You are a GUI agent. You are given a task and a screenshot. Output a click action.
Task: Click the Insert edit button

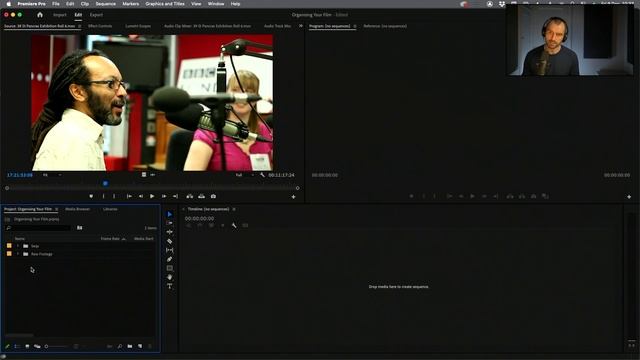pos(190,196)
